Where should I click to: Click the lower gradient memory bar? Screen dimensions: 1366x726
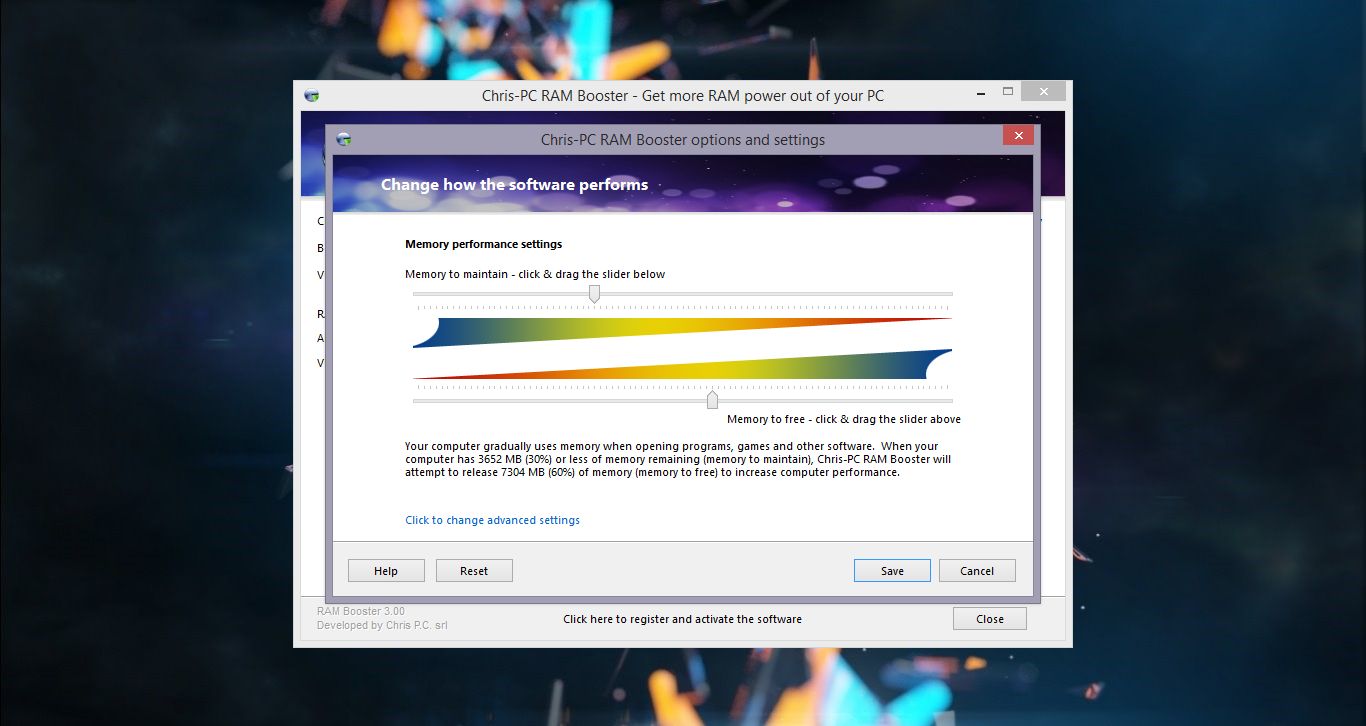[x=682, y=364]
